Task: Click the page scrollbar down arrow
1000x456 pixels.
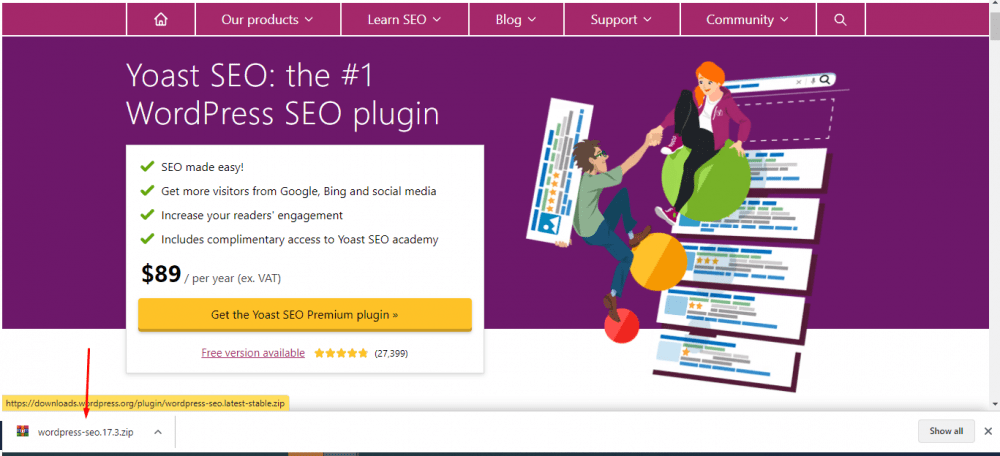Action: click(995, 404)
